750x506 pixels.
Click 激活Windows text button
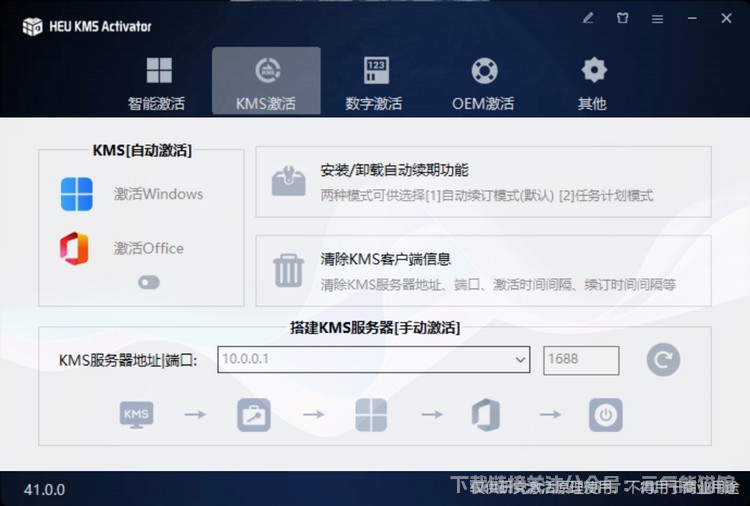click(158, 194)
